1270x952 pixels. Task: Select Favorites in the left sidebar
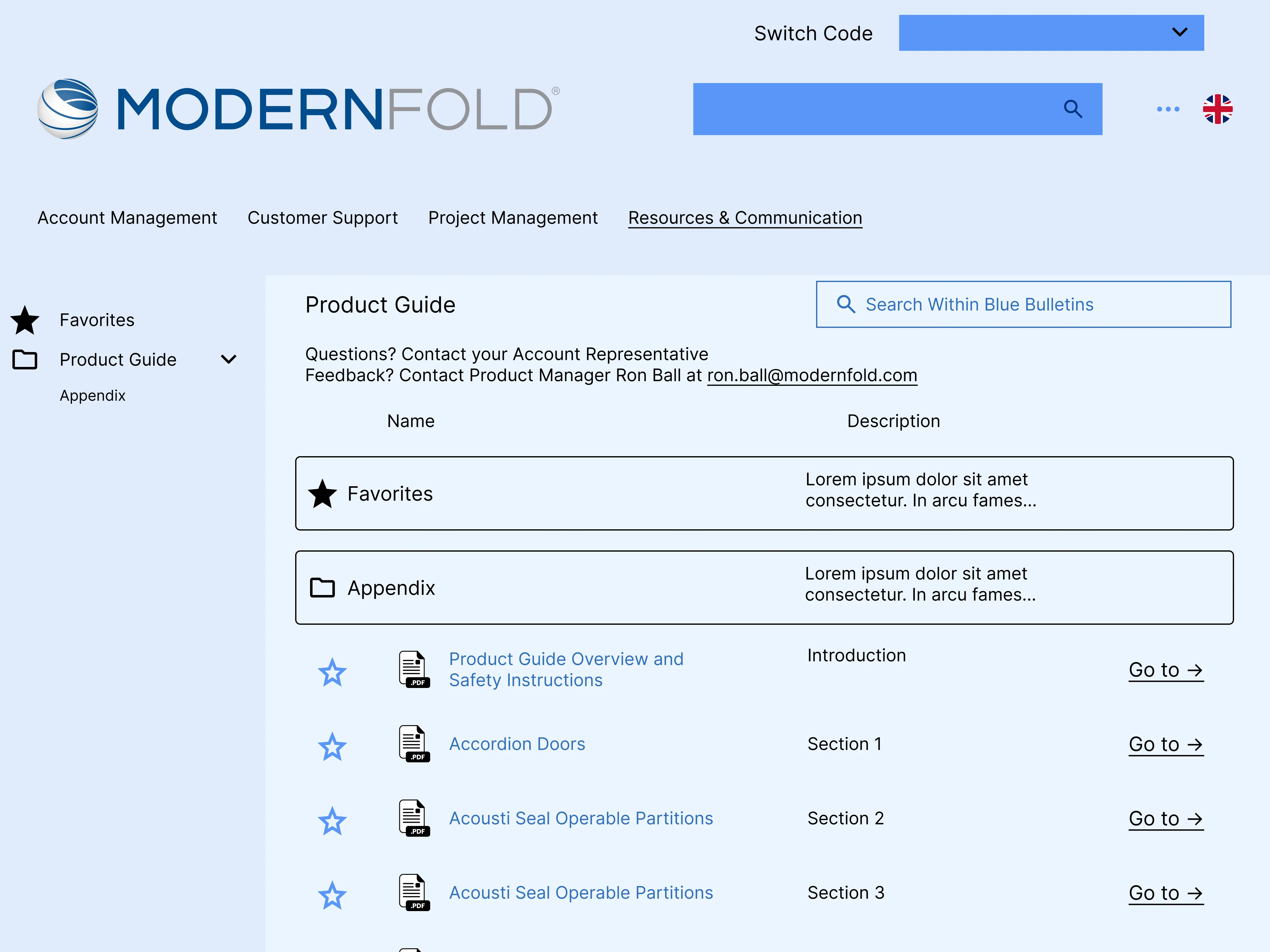[x=97, y=320]
